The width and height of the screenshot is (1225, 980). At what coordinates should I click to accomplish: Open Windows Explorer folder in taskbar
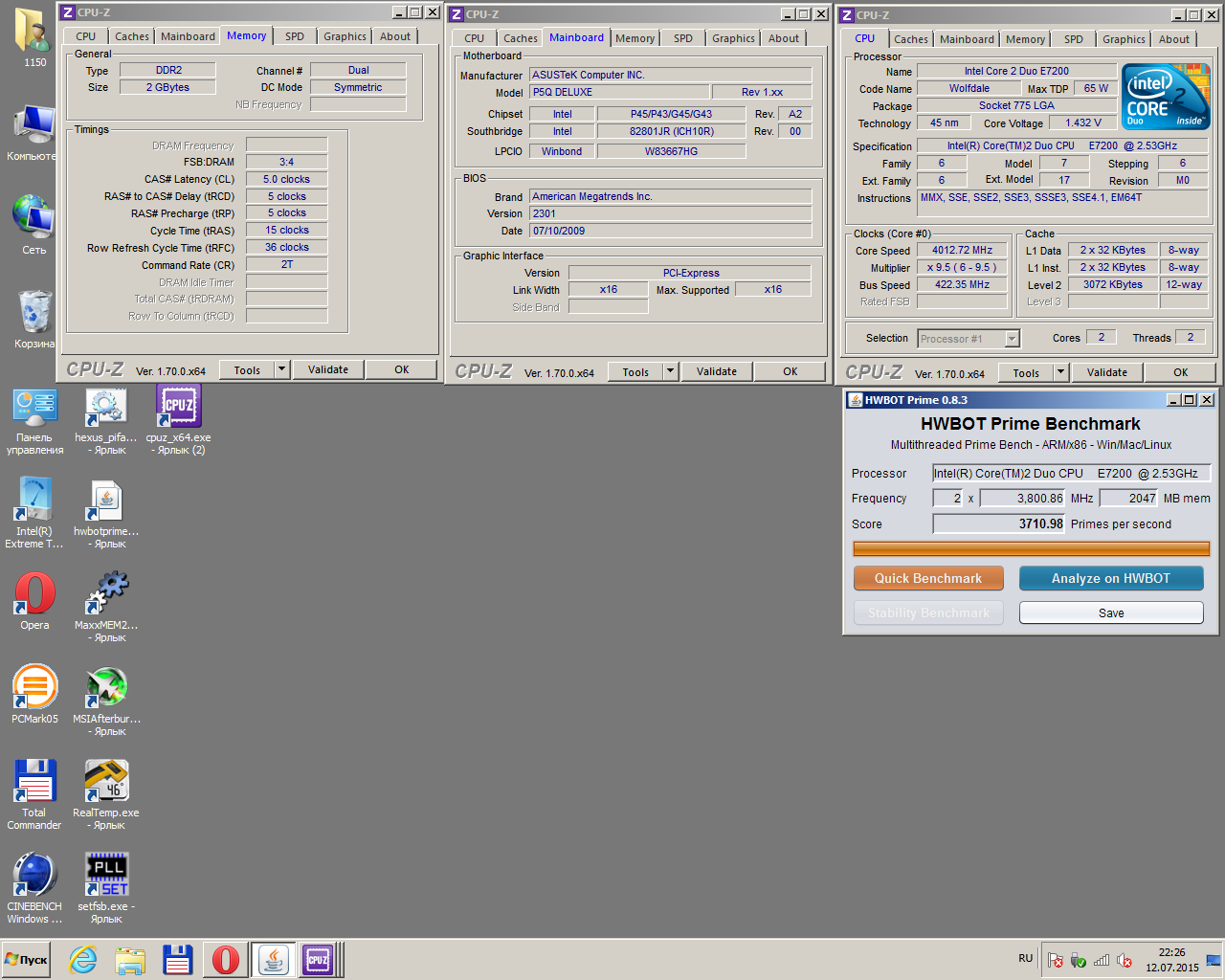click(x=130, y=960)
